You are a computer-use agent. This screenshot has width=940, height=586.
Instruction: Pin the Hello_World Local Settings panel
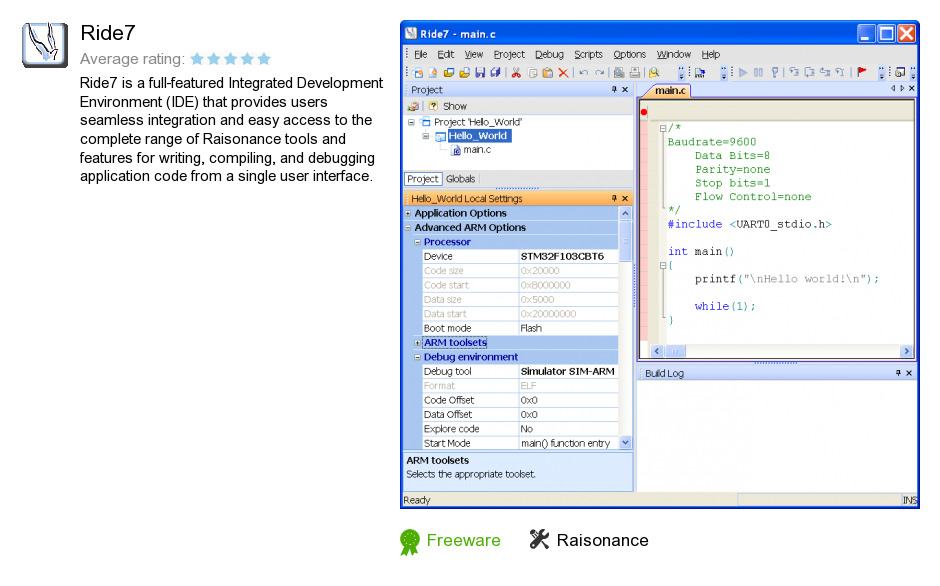click(x=614, y=199)
